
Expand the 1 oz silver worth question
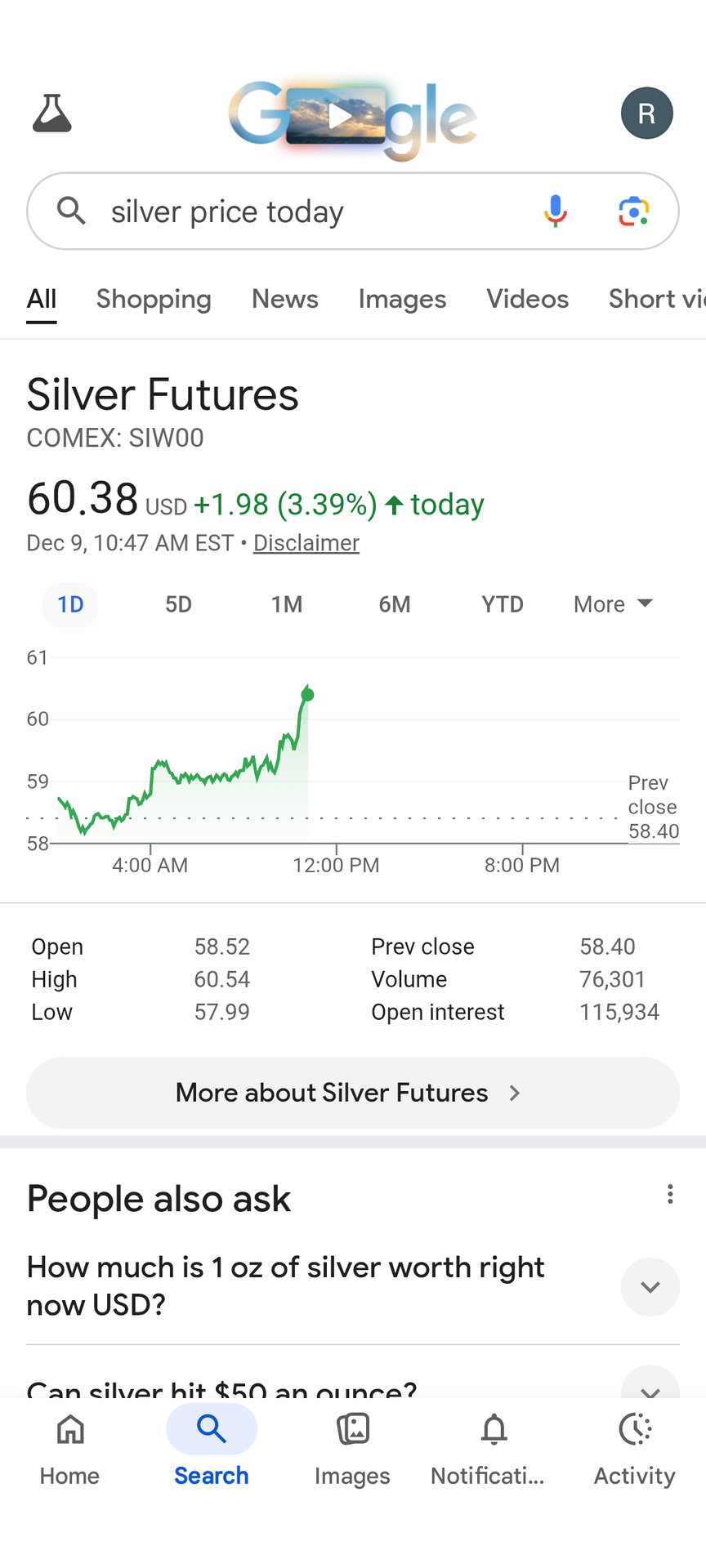coord(650,1287)
